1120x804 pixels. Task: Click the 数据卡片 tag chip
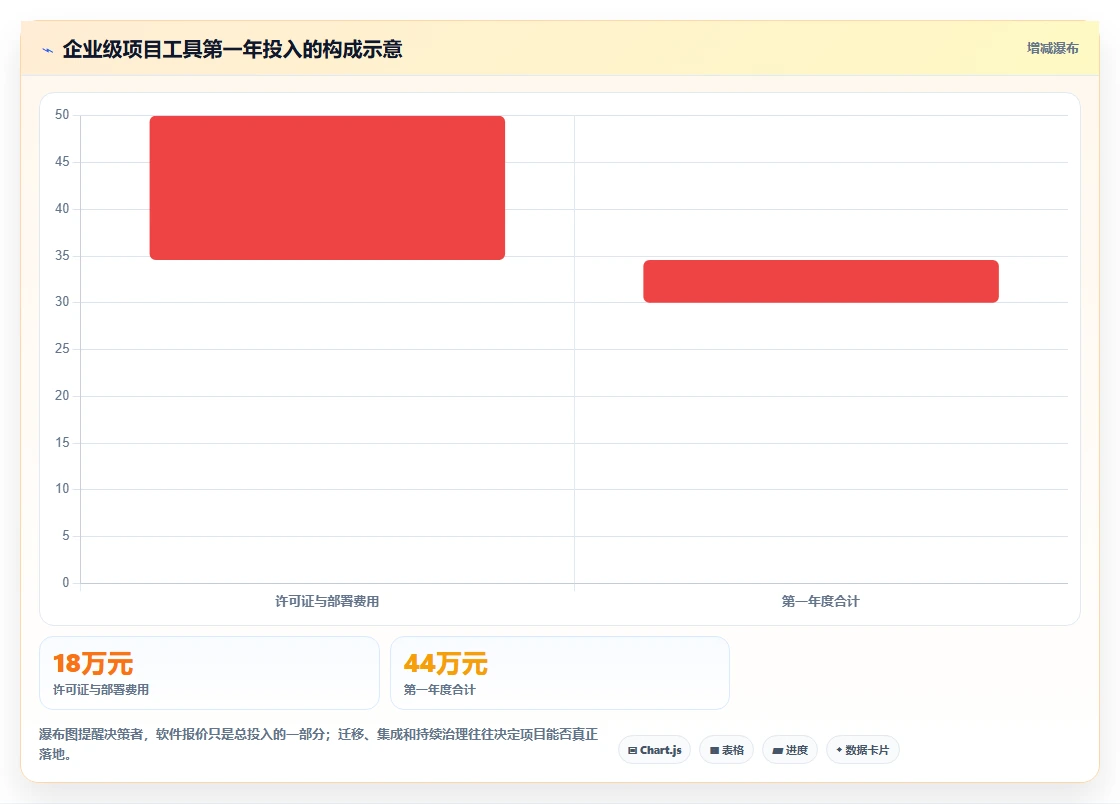click(863, 750)
